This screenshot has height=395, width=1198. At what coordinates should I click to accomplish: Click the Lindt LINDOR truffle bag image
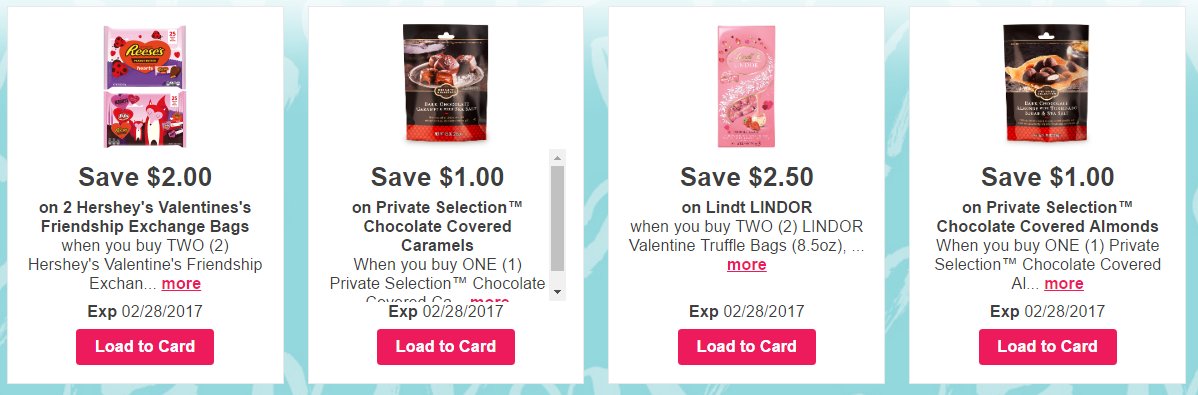[746, 86]
